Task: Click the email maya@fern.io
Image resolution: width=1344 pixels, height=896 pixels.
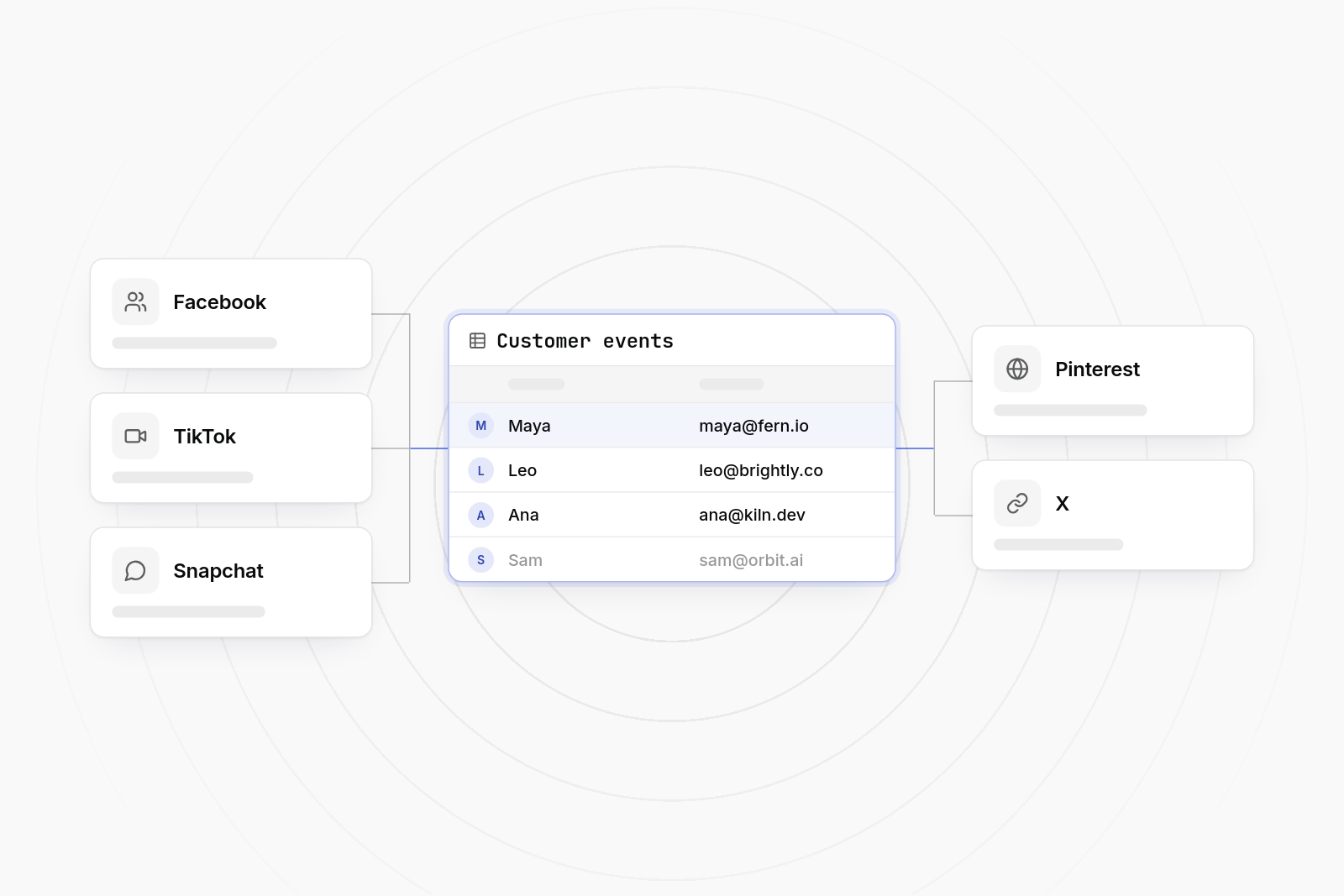Action: (x=753, y=426)
